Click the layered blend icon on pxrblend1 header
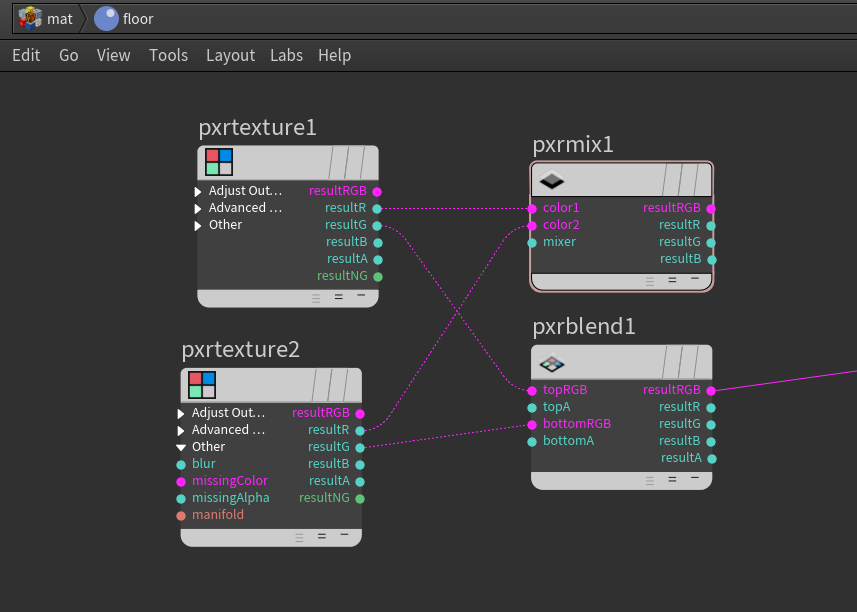Viewport: 857px width, 612px height. pos(554,362)
